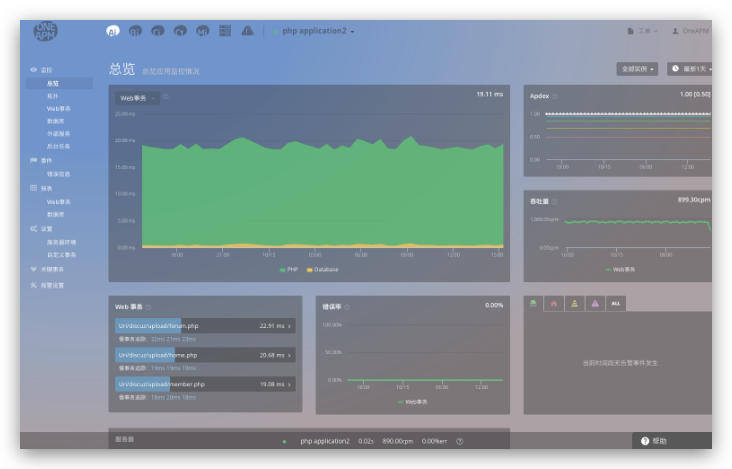This screenshot has height=469, width=732.
Task: Switch to the ALL alert events tab
Action: pyautogui.click(x=616, y=304)
